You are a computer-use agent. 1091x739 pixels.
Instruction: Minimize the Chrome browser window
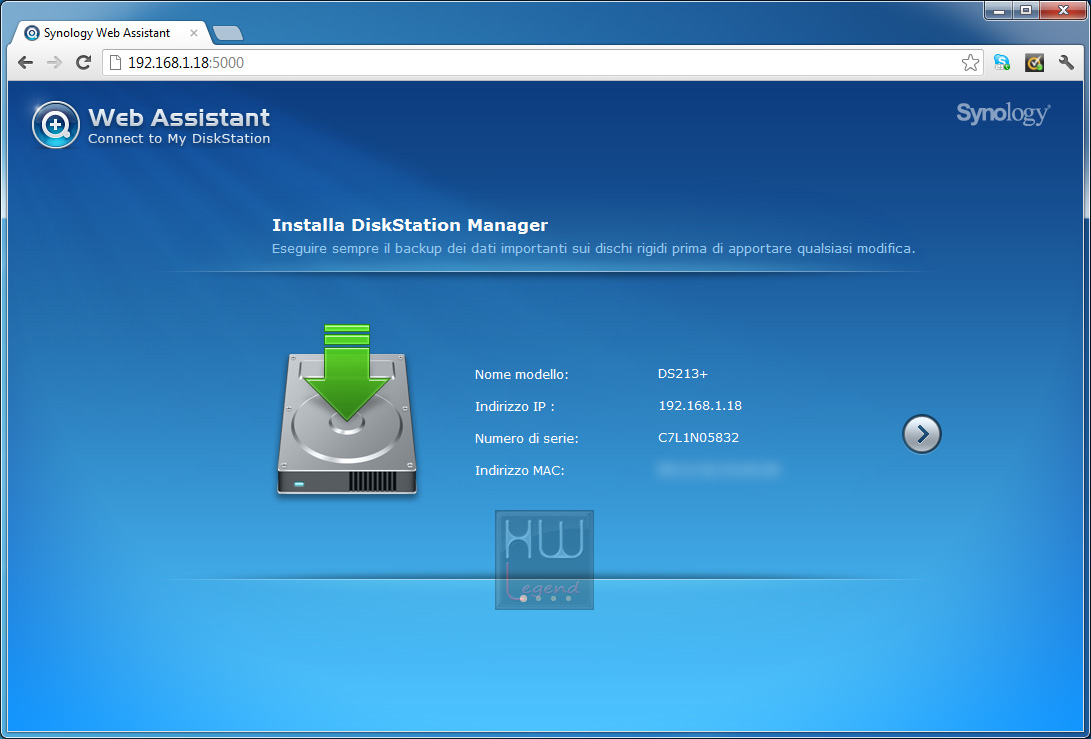tap(999, 10)
